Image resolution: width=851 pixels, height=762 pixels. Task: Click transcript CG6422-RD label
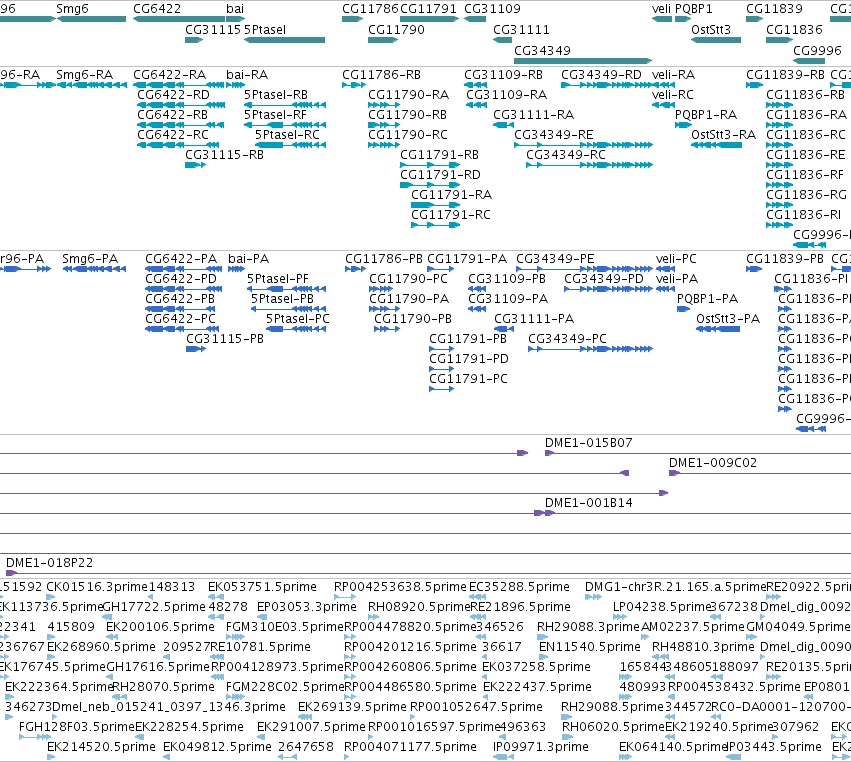tap(174, 95)
